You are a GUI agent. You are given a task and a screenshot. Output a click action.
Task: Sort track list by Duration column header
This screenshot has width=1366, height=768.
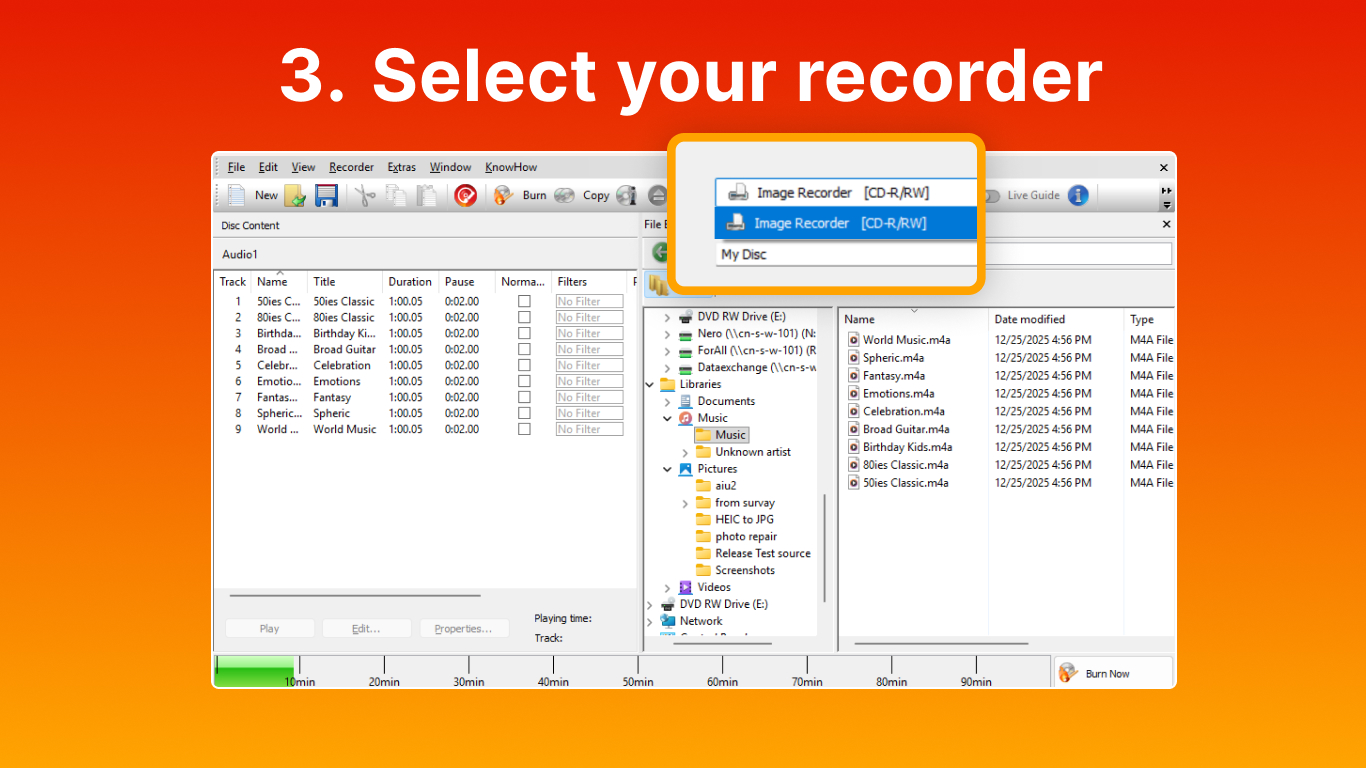tap(410, 282)
